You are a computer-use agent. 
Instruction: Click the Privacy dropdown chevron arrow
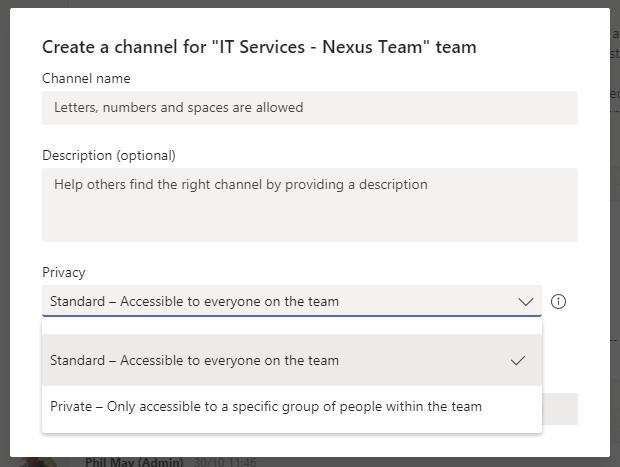pyautogui.click(x=526, y=302)
